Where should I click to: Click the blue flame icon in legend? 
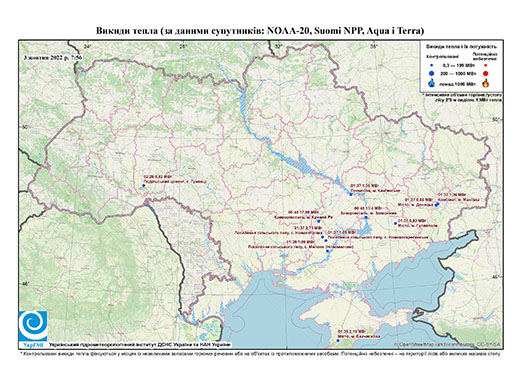432,83
